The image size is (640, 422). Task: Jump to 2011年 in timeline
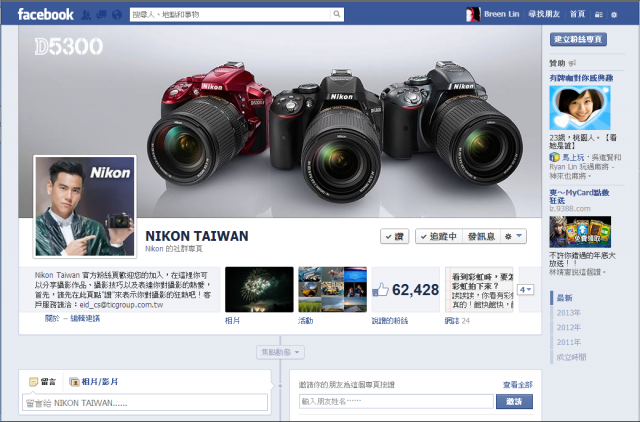coord(569,342)
